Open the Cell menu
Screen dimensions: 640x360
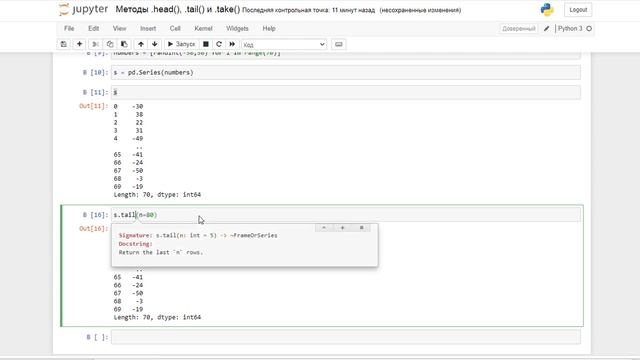(x=175, y=29)
